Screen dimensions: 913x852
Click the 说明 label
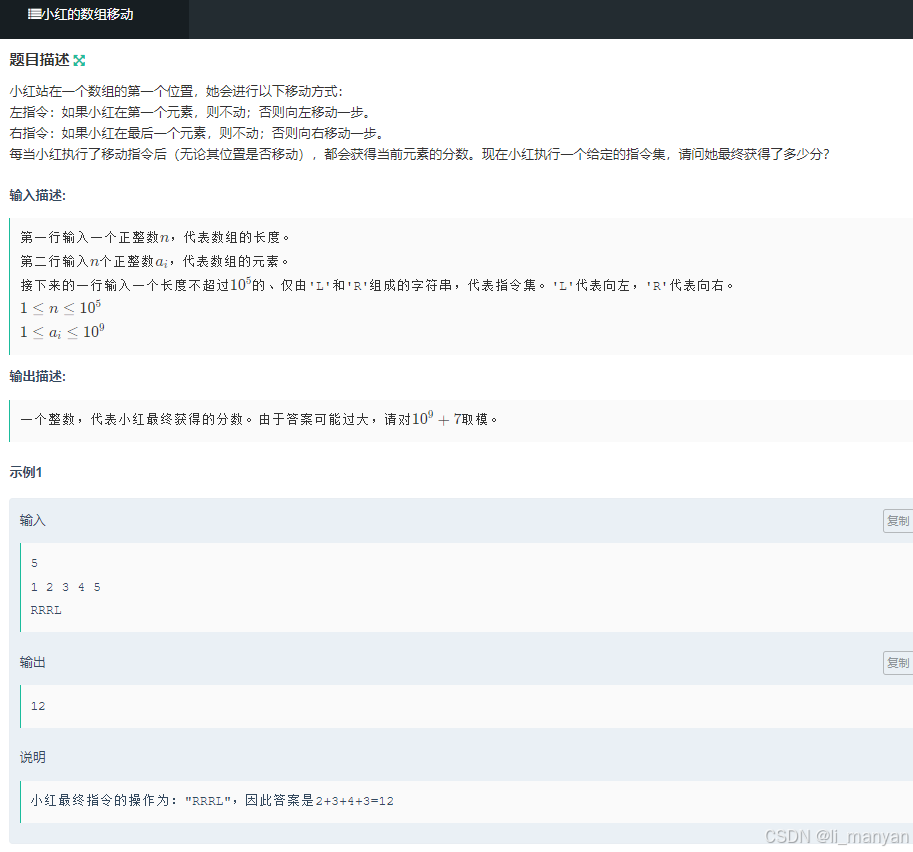click(33, 757)
